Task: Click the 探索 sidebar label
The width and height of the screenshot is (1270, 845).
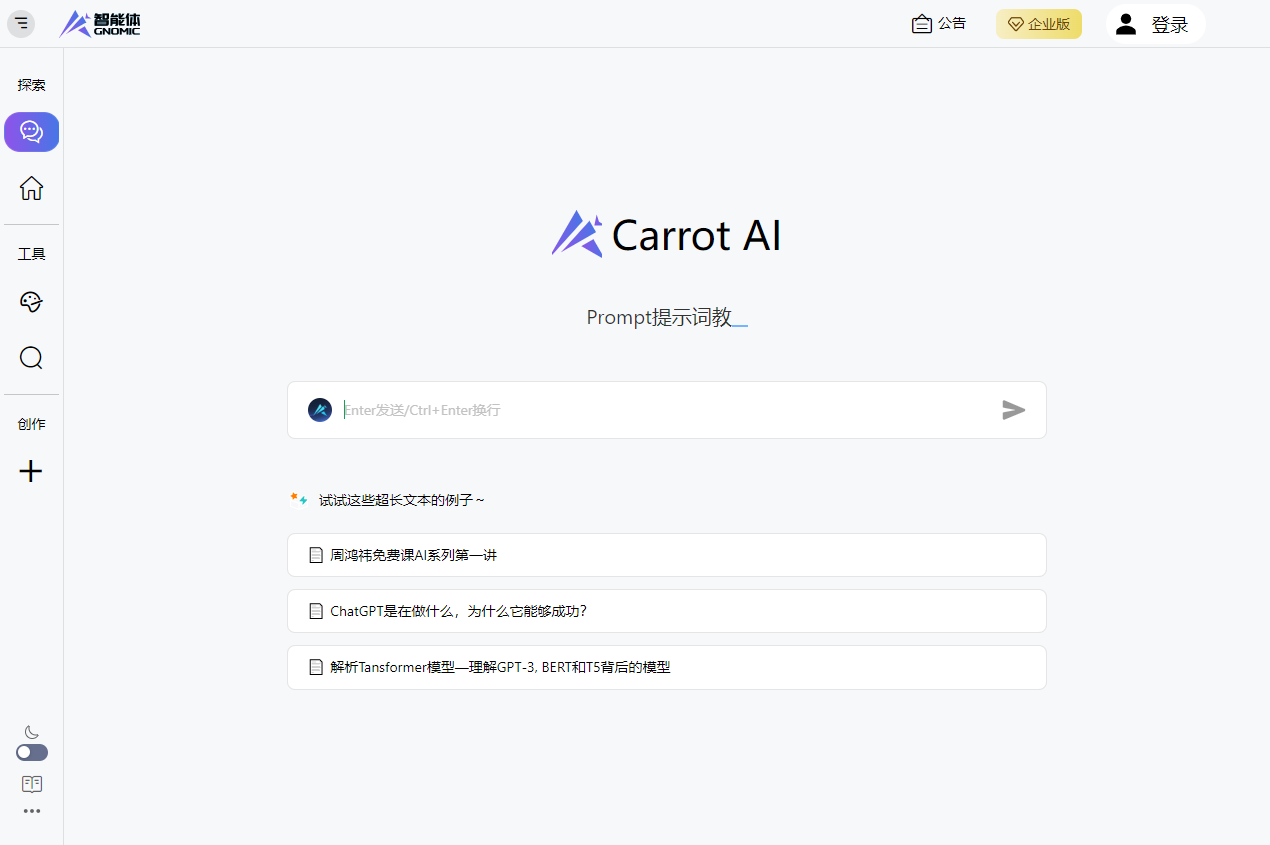Action: [x=32, y=85]
